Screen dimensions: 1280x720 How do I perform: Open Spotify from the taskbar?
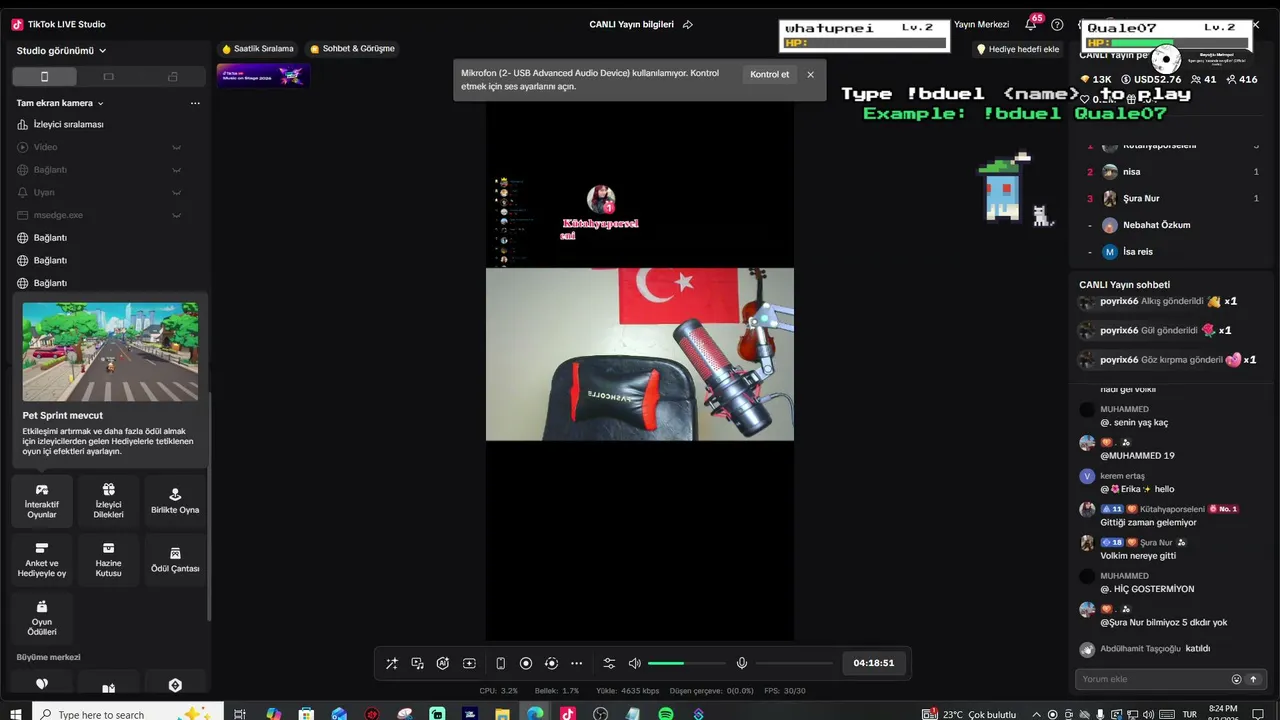pyautogui.click(x=666, y=714)
